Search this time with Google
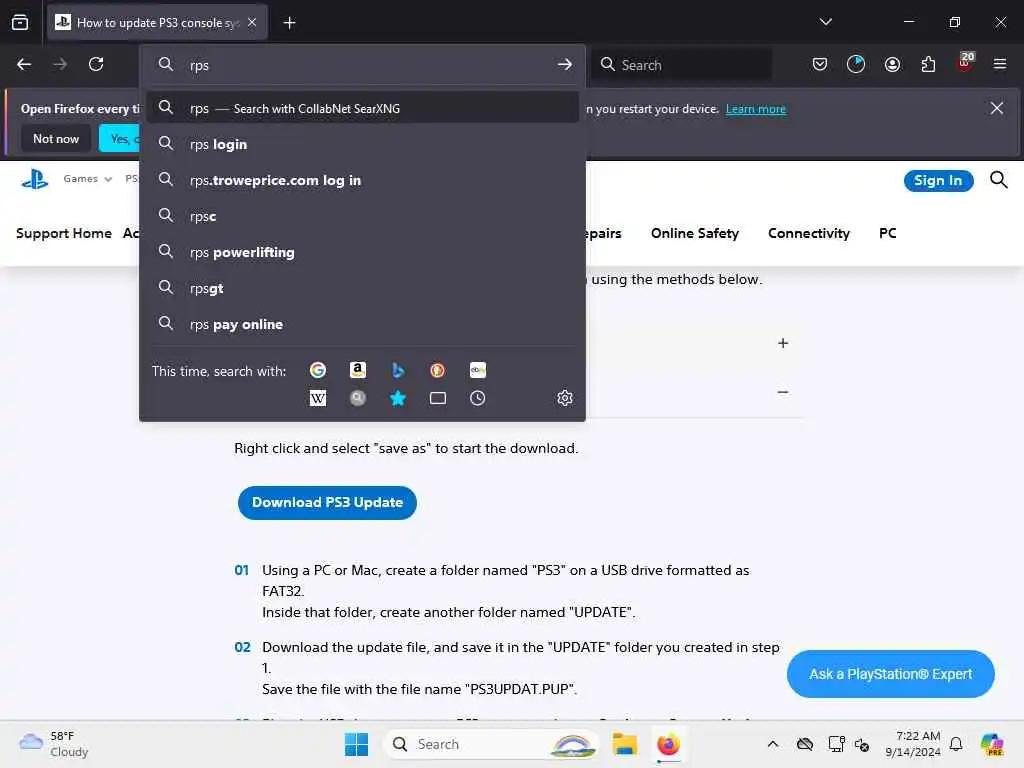This screenshot has width=1024, height=768. (x=317, y=370)
